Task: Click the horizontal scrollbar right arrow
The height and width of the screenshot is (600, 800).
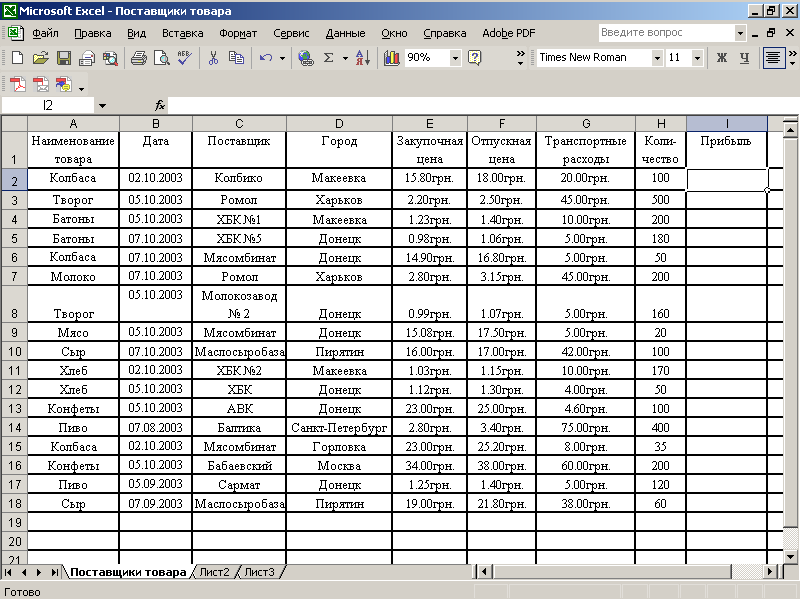Action: (770, 572)
